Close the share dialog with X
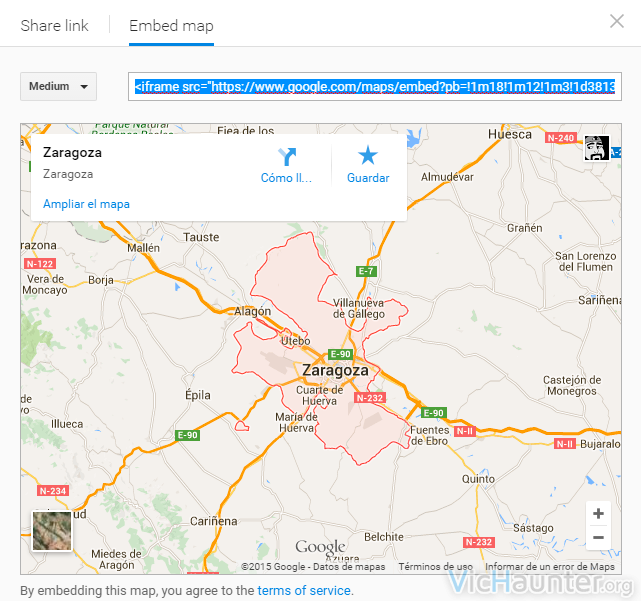Viewport: 641px width, 601px height. click(616, 21)
